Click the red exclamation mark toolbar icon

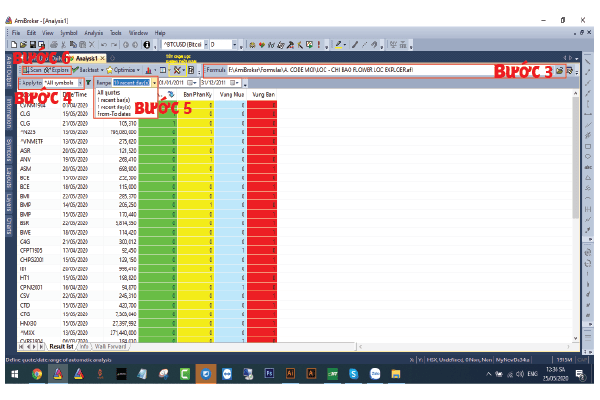[x=319, y=45]
